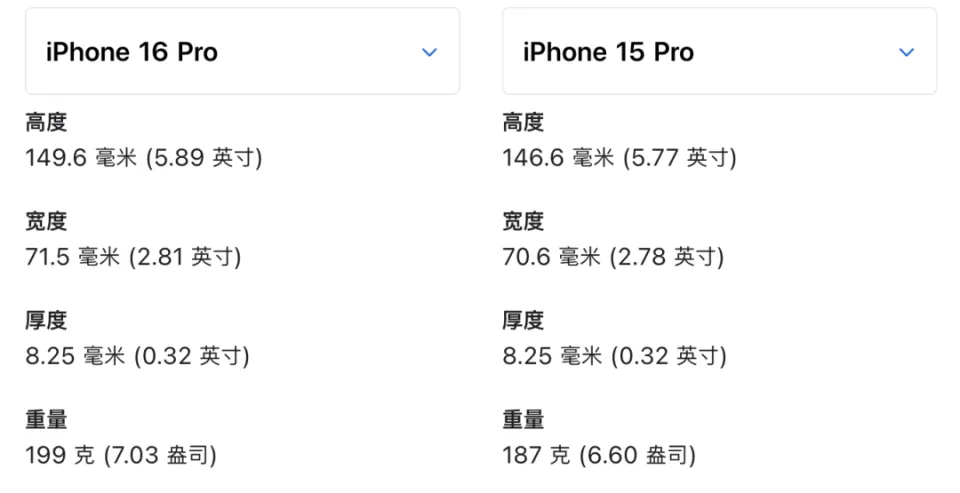Click the 高度 heading under iPhone 15 Pro
Viewport: 960px width, 493px height.
[x=523, y=123]
